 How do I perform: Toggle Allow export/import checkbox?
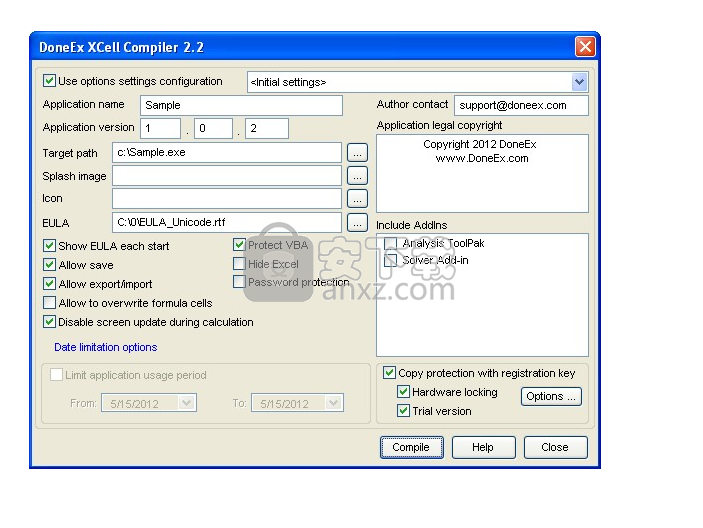(x=49, y=284)
